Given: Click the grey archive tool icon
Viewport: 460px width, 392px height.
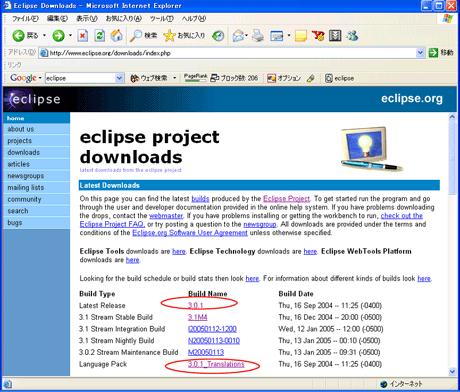Looking at the screenshot, I should click(x=335, y=36).
